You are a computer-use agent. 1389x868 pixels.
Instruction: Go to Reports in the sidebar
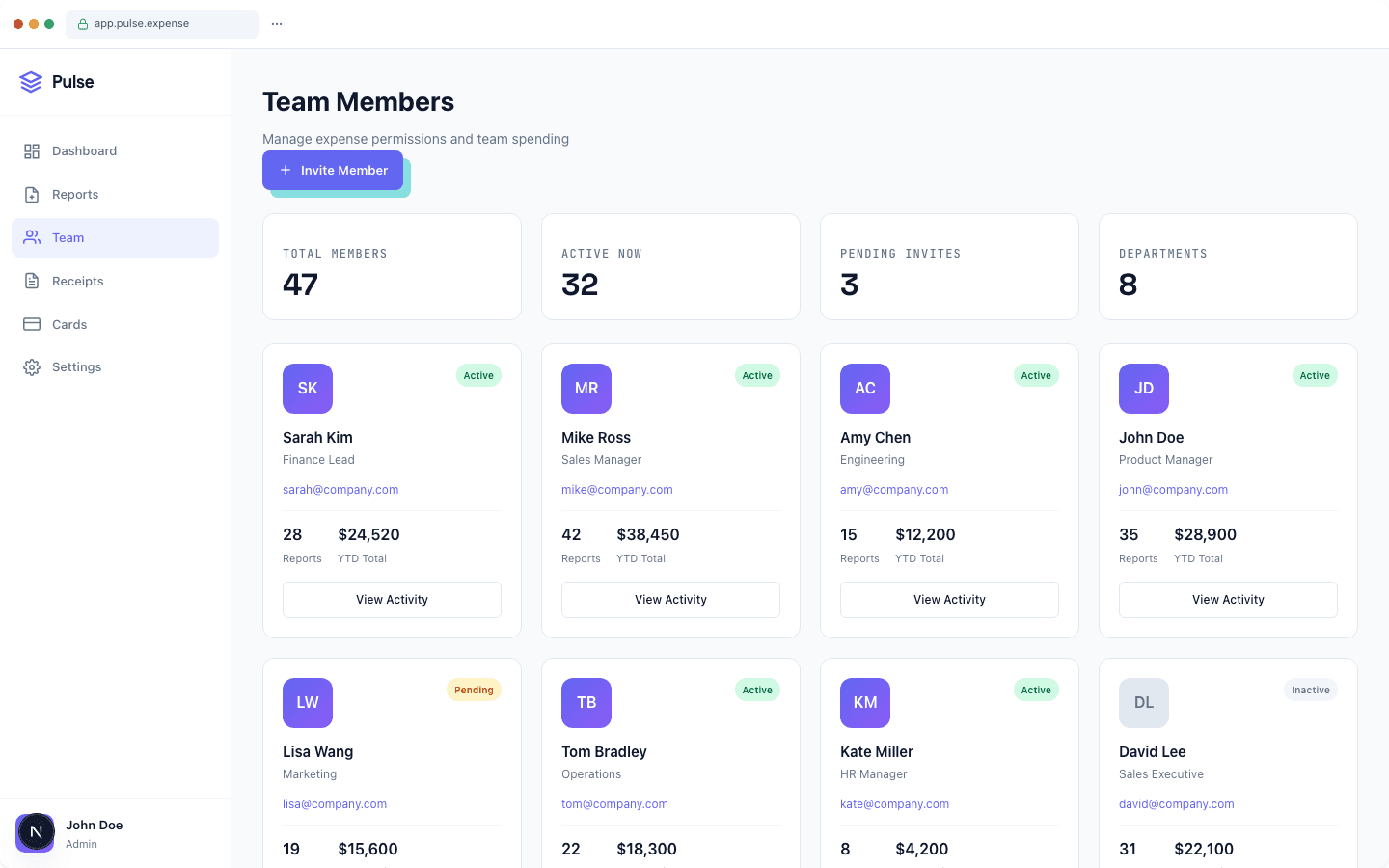[115, 195]
